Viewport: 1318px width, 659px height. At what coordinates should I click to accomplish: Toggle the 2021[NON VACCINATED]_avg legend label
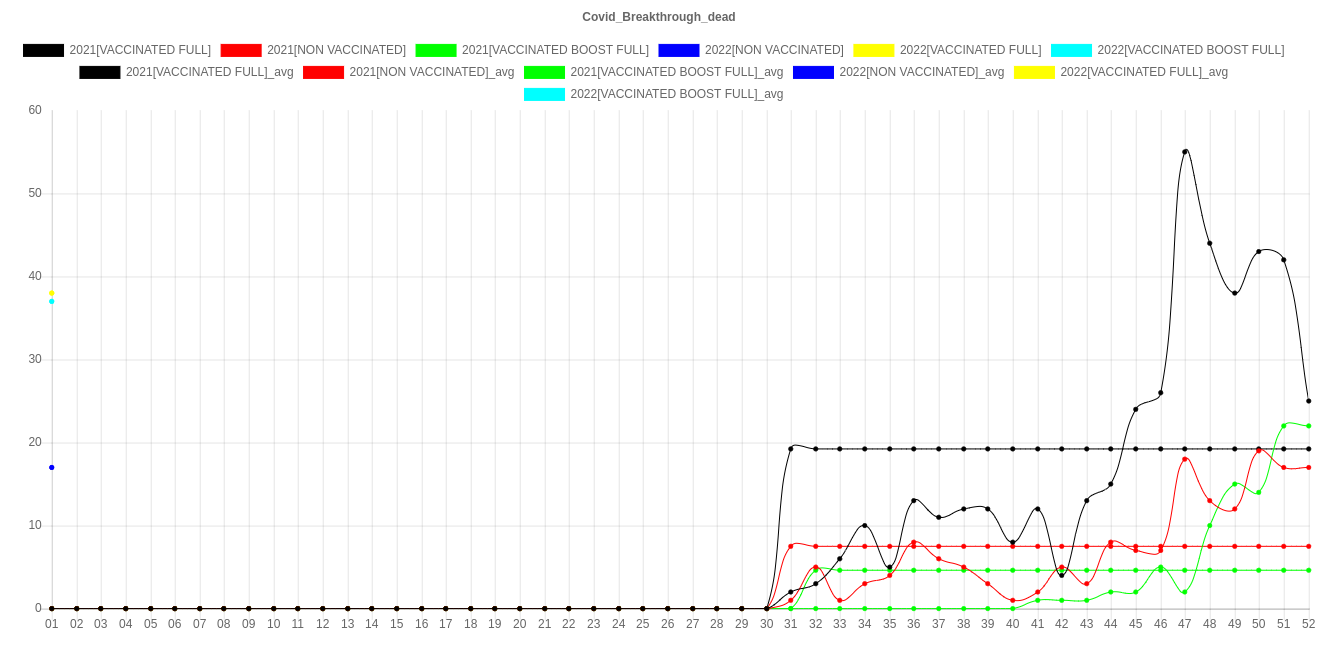click(431, 72)
